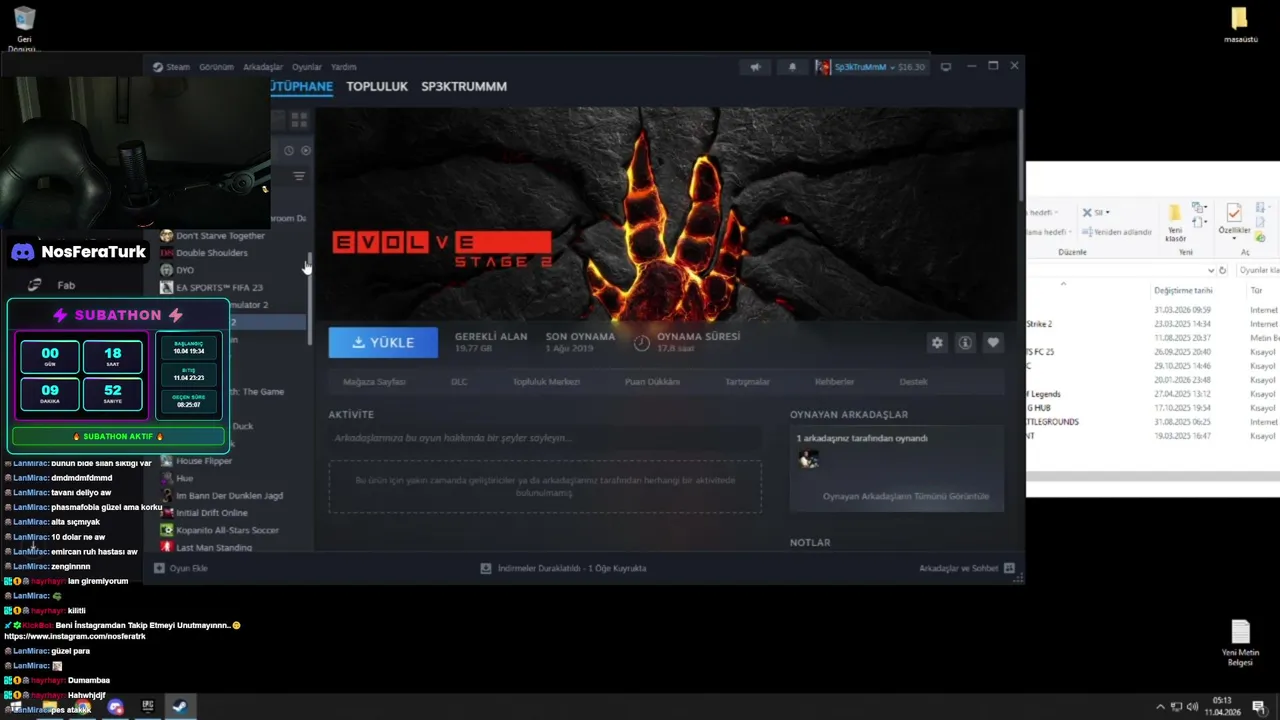Screen dimensions: 1280x720
Task: Select the Explorer row dated 27.04.2025 13:12
Action: [1153, 394]
